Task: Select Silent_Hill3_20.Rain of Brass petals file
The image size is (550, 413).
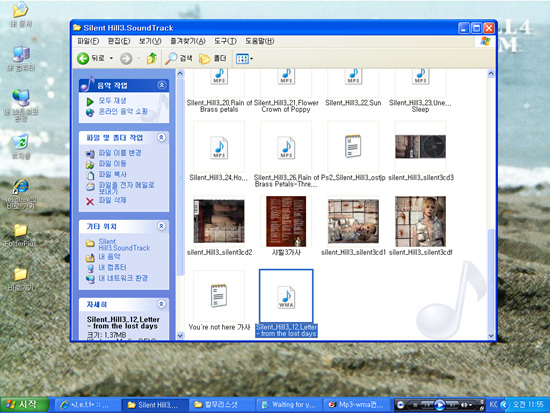Action: pos(219,91)
